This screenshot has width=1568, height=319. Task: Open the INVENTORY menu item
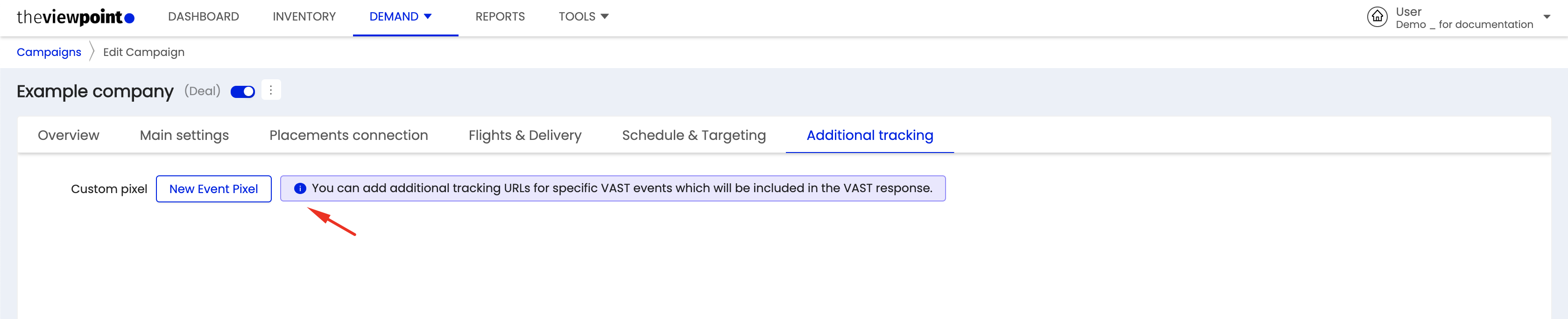304,16
